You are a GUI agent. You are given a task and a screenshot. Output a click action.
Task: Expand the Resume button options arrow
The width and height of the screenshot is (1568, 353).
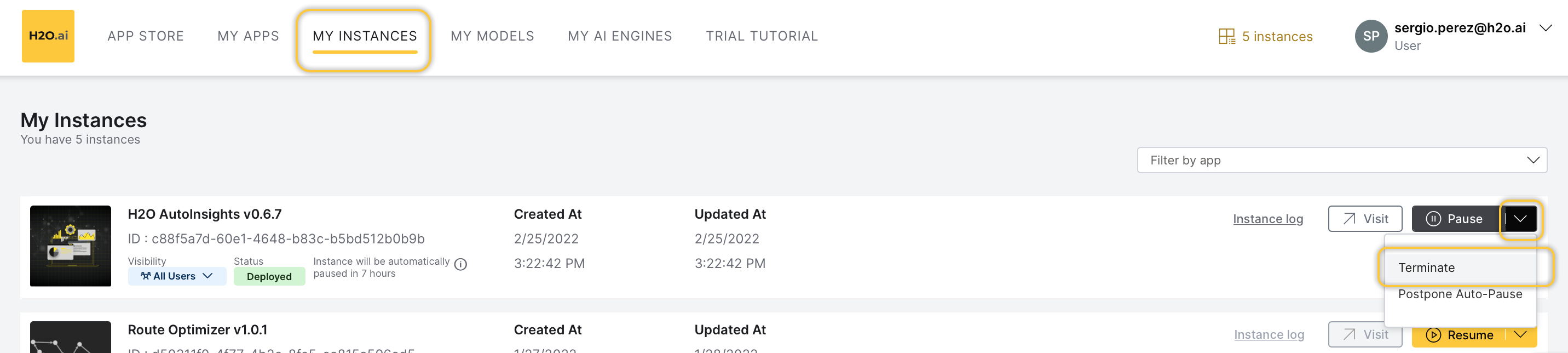tap(1520, 335)
